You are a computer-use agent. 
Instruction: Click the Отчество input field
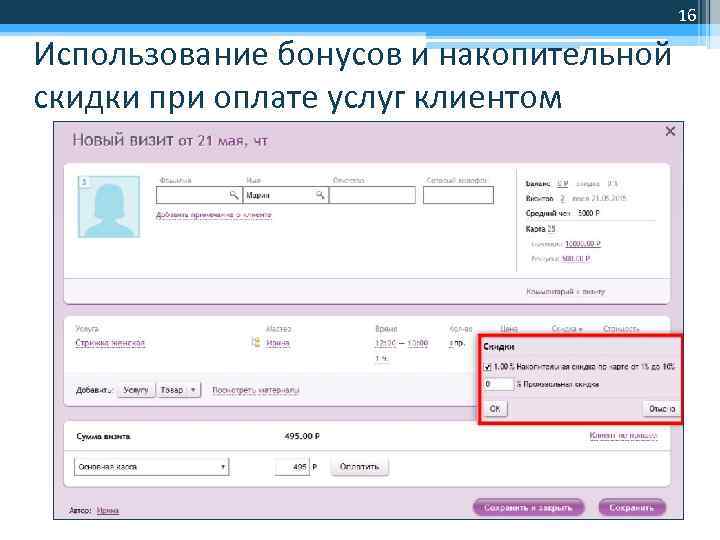click(372, 195)
